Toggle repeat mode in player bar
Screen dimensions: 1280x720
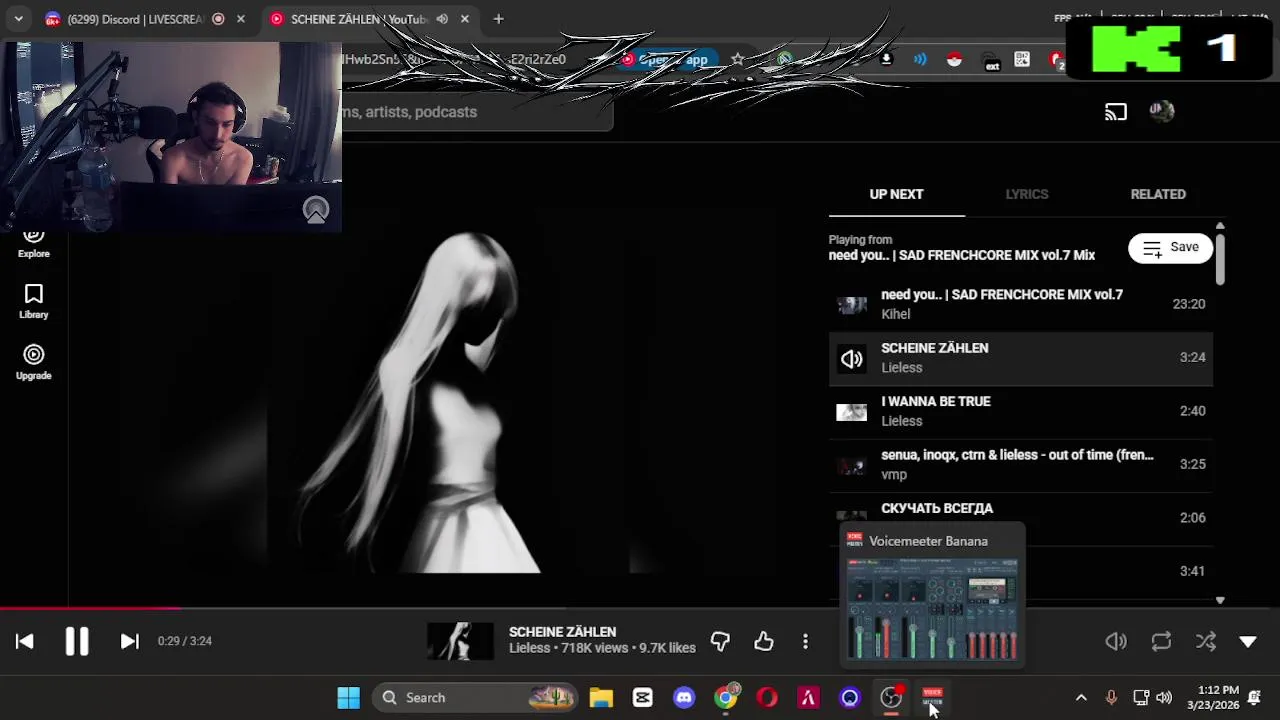pos(1161,642)
